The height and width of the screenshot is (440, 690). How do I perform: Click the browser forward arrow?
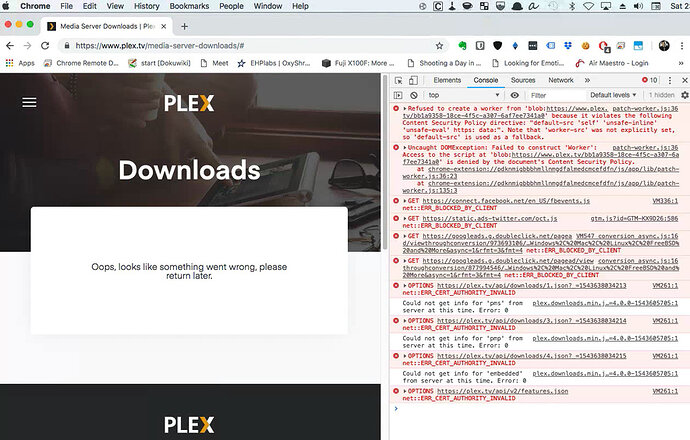[27, 45]
